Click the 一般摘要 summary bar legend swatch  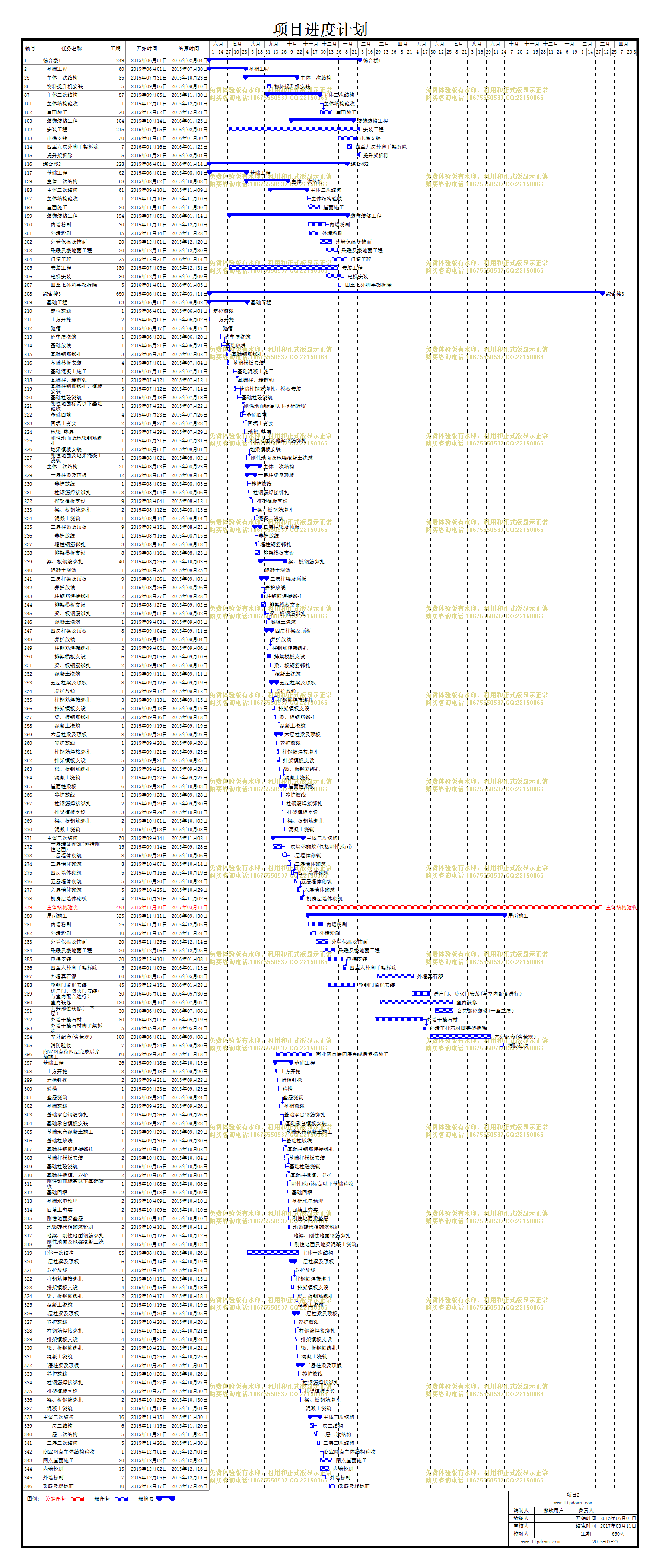[166, 1498]
